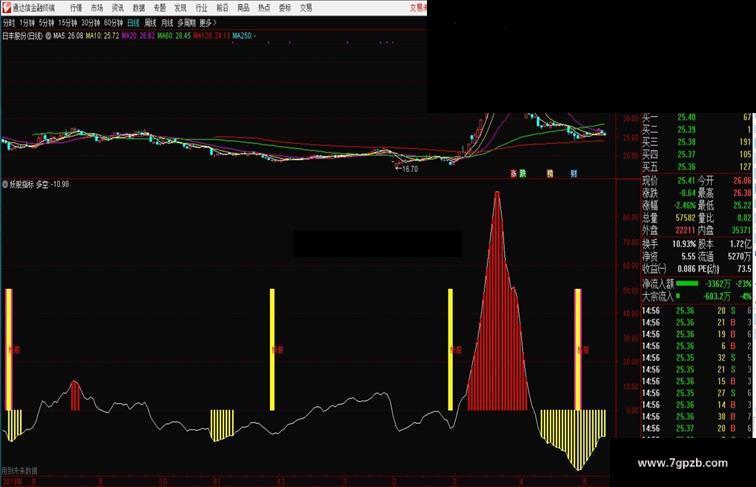This screenshot has height=487, width=756.
Task: Click the red 涨 marker below the K-line chart
Action: click(513, 174)
